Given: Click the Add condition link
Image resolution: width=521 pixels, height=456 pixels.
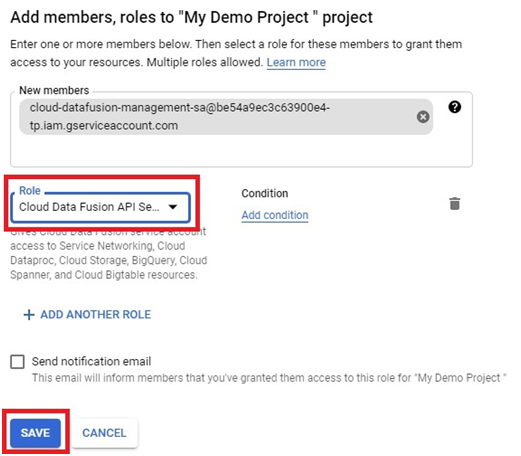Looking at the screenshot, I should click(275, 215).
